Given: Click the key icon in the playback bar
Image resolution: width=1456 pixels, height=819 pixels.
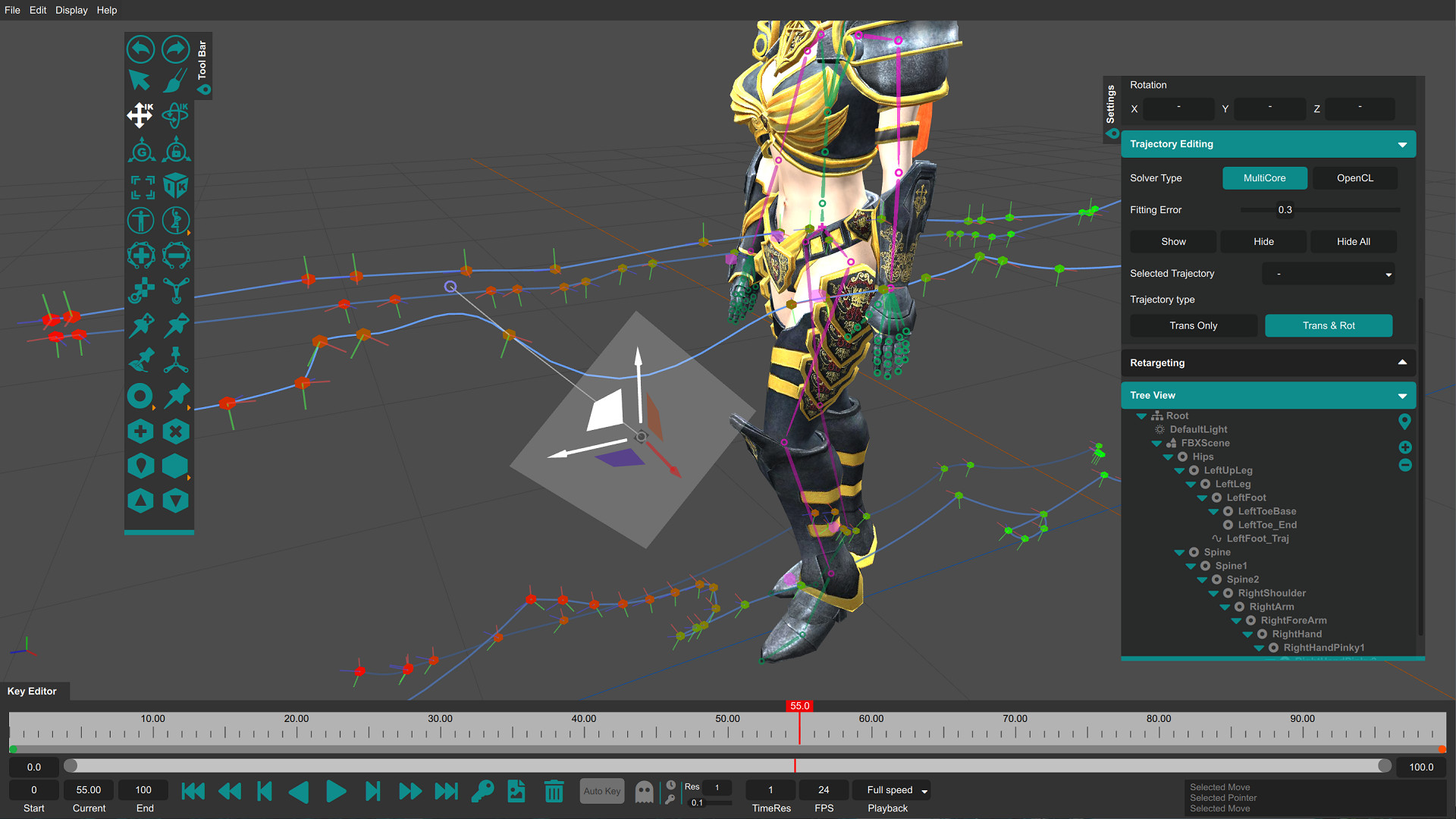Looking at the screenshot, I should point(482,790).
